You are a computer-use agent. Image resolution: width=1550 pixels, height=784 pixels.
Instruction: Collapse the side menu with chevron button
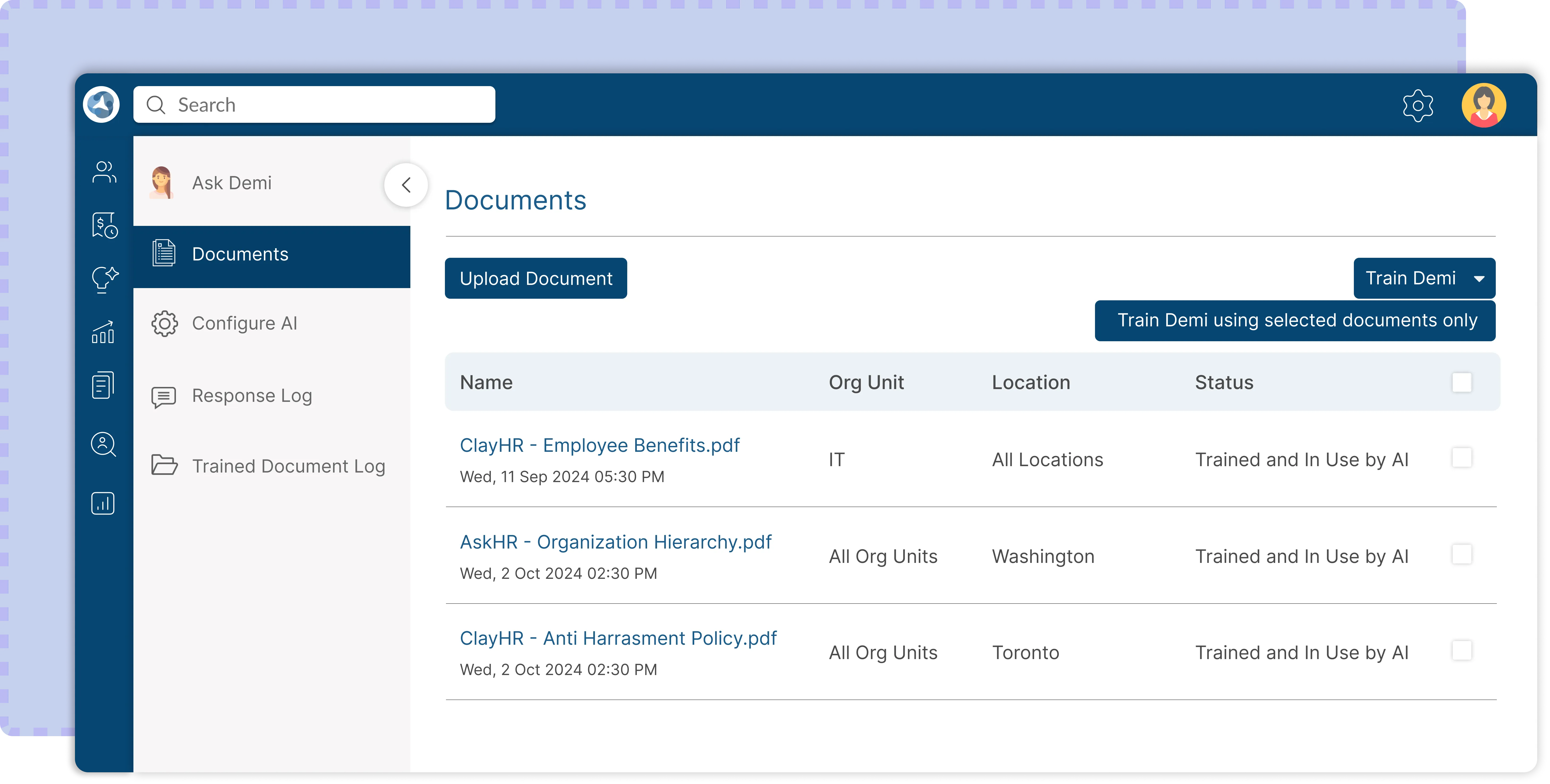click(406, 185)
